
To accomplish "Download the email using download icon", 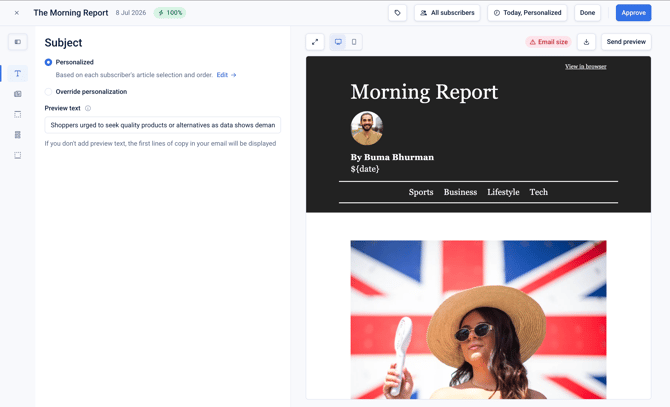I will pos(586,42).
